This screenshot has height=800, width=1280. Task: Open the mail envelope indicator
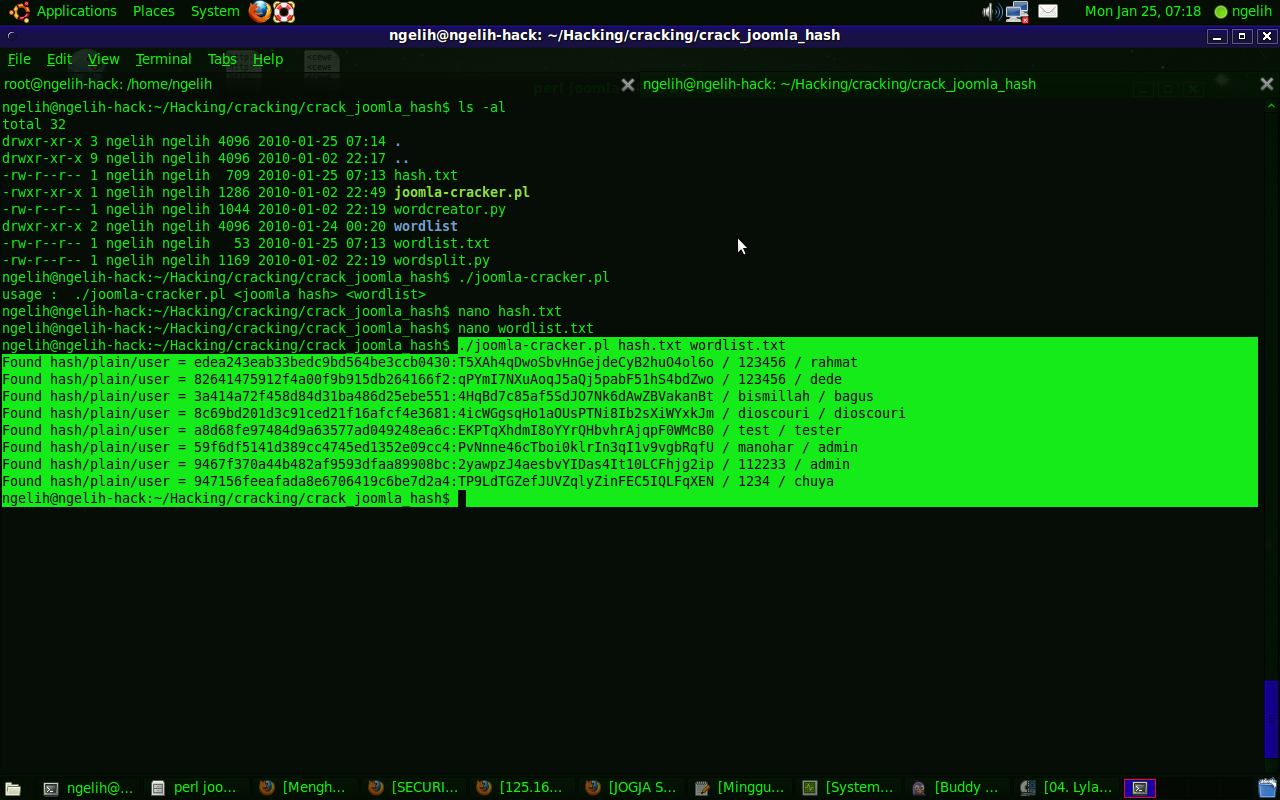tap(1048, 11)
